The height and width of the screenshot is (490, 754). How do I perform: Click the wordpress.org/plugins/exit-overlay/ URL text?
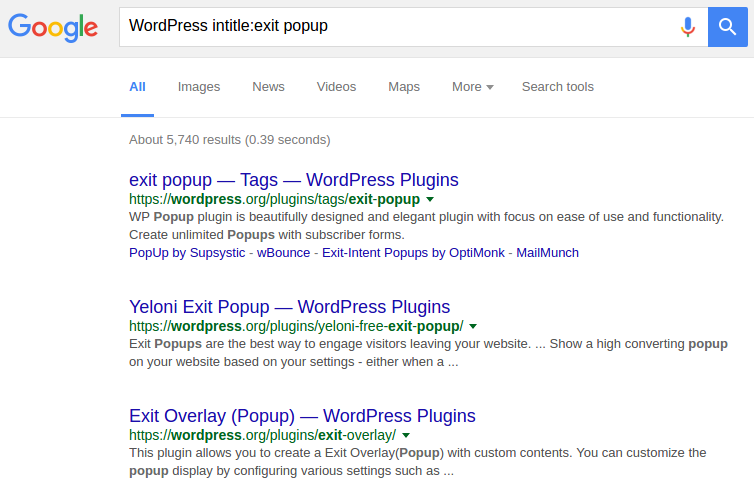pyautogui.click(x=263, y=435)
